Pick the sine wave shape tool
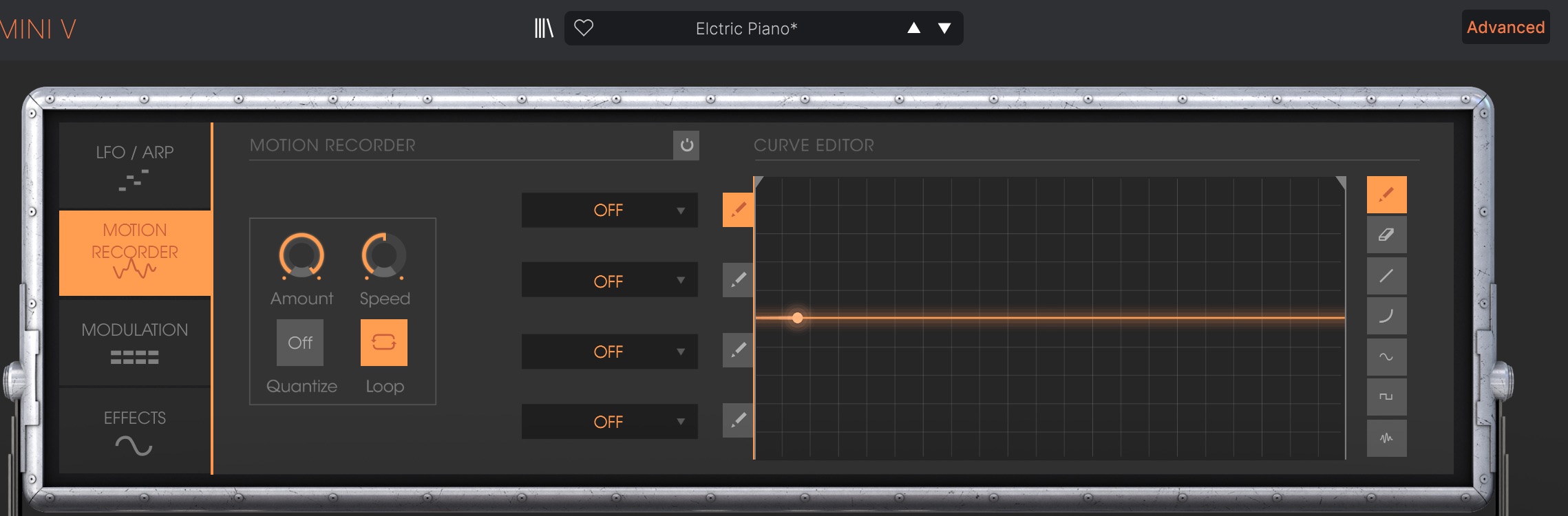 point(1386,357)
